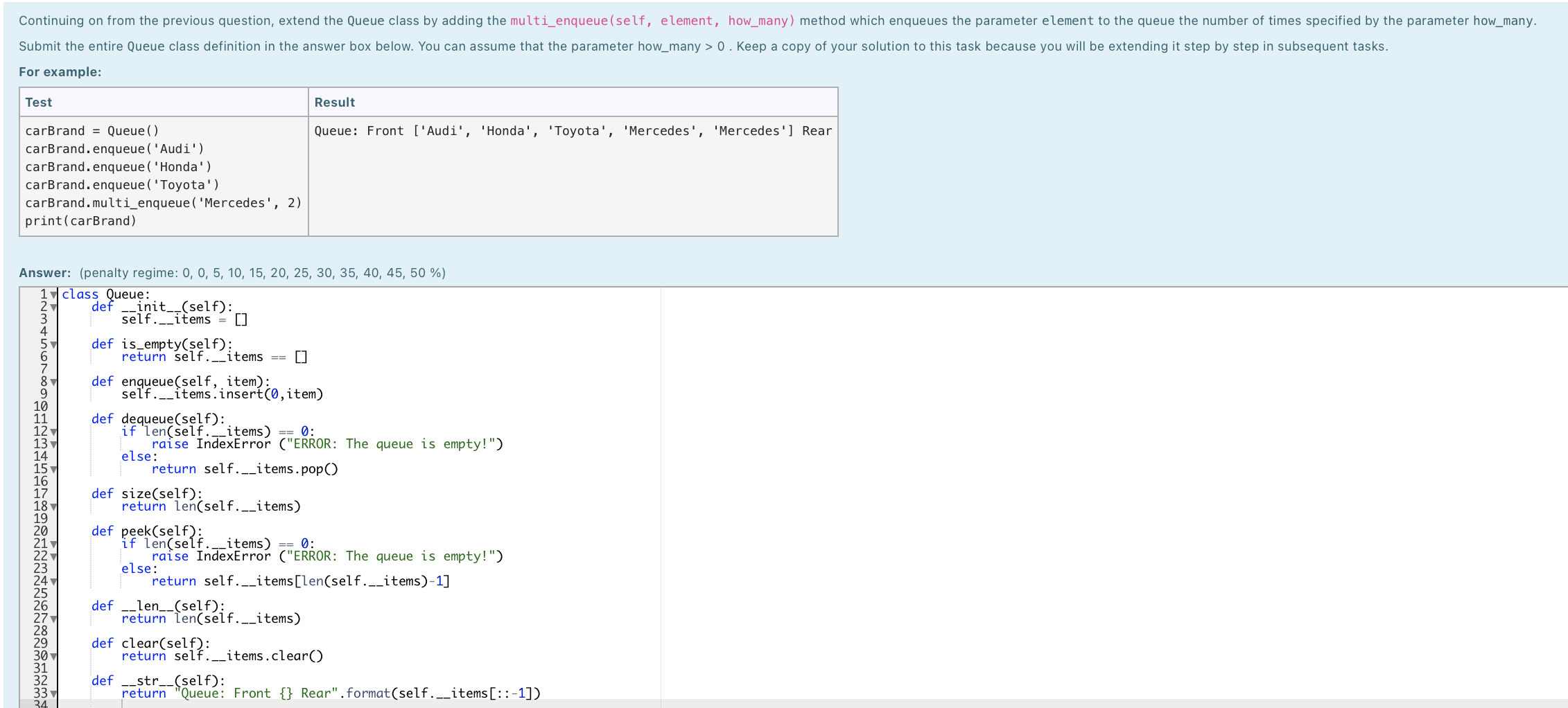Image resolution: width=1568 pixels, height=708 pixels.
Task: Click line number 19 in the gutter
Action: 41,519
